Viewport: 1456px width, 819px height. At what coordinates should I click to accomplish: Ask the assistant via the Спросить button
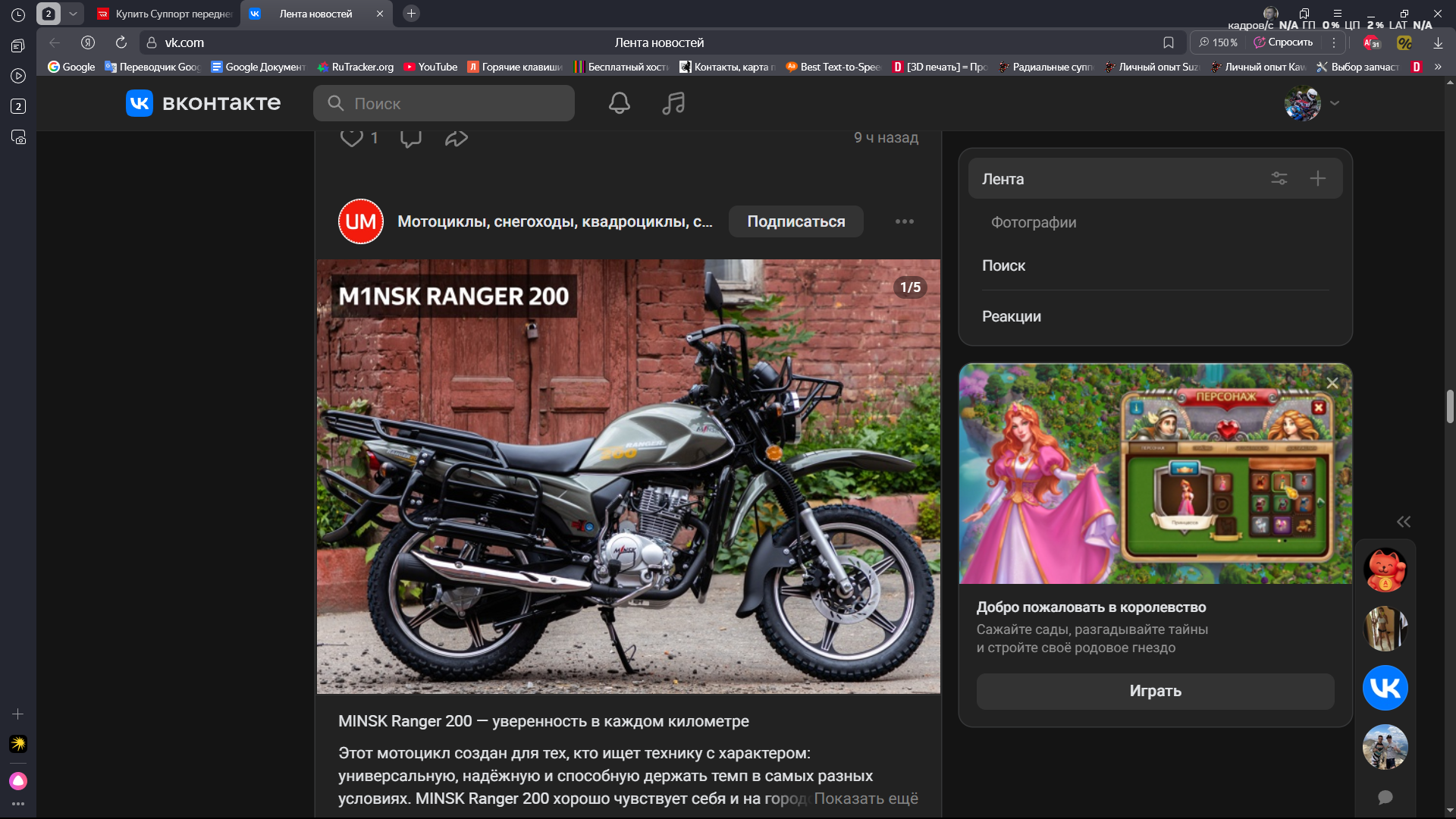[1283, 42]
